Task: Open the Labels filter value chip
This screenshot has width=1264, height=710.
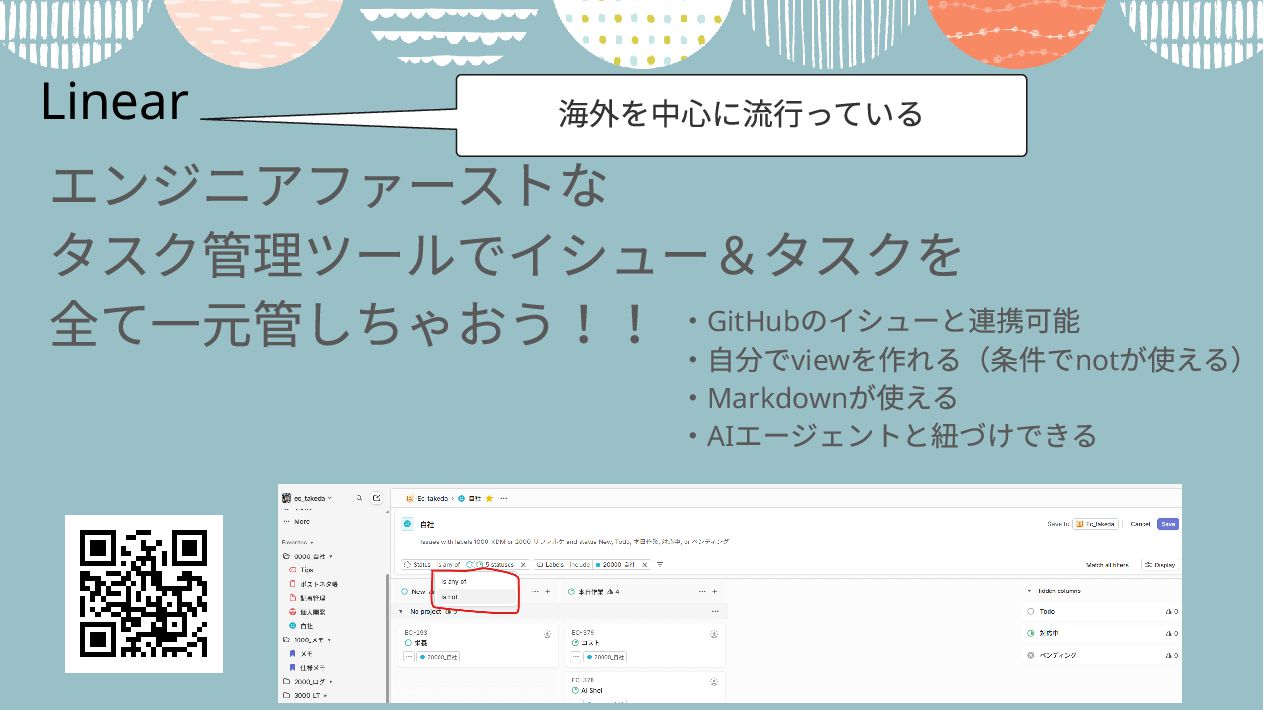Action: 615,565
